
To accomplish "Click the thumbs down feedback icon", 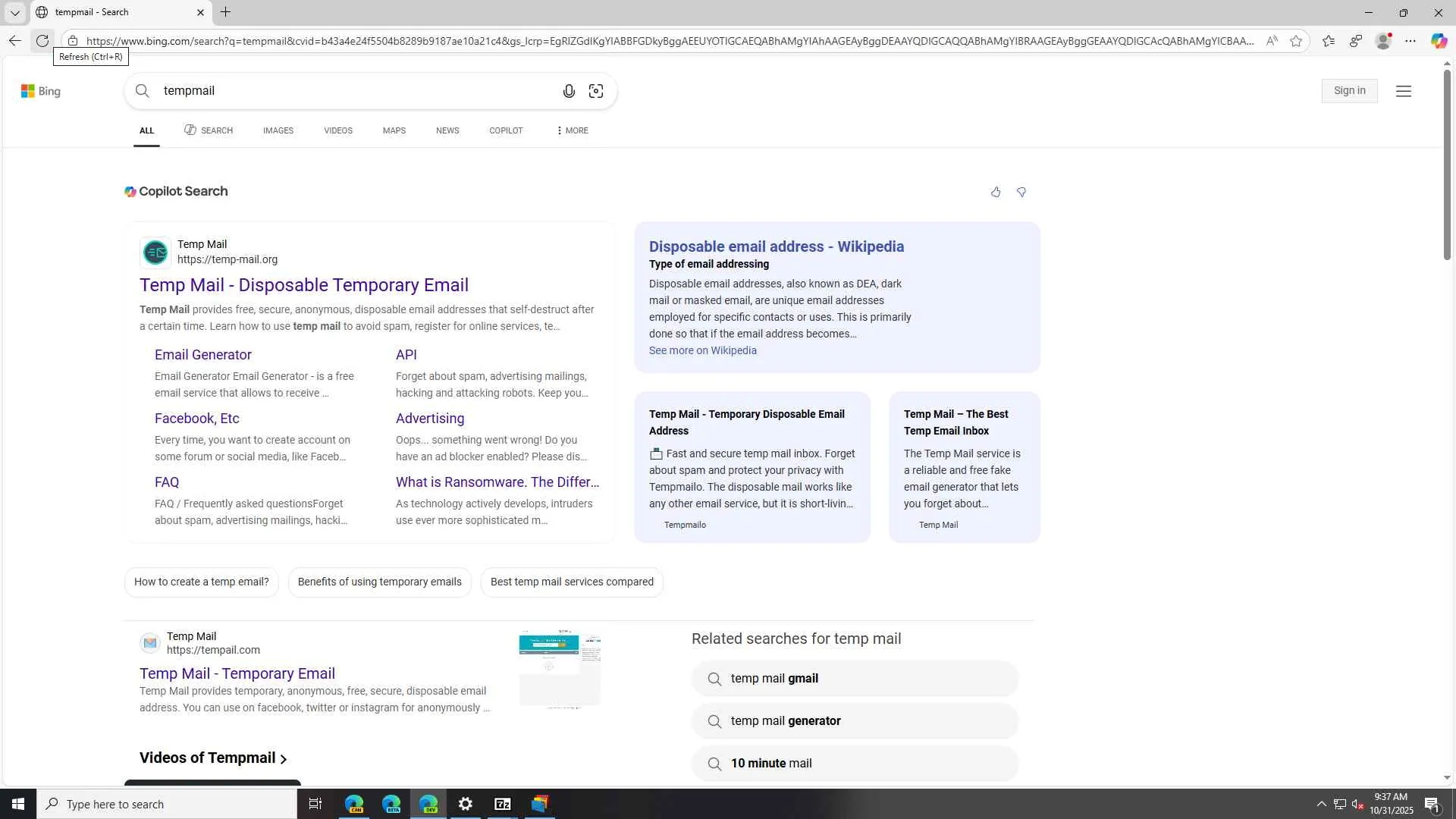I will (1021, 193).
